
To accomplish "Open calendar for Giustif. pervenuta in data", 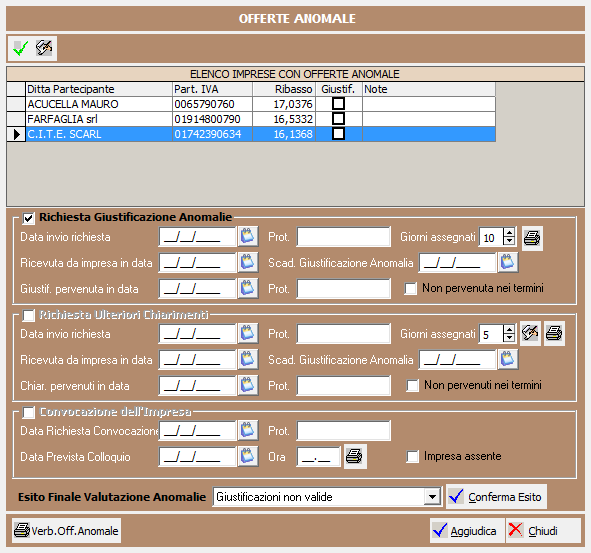I will 248,288.
